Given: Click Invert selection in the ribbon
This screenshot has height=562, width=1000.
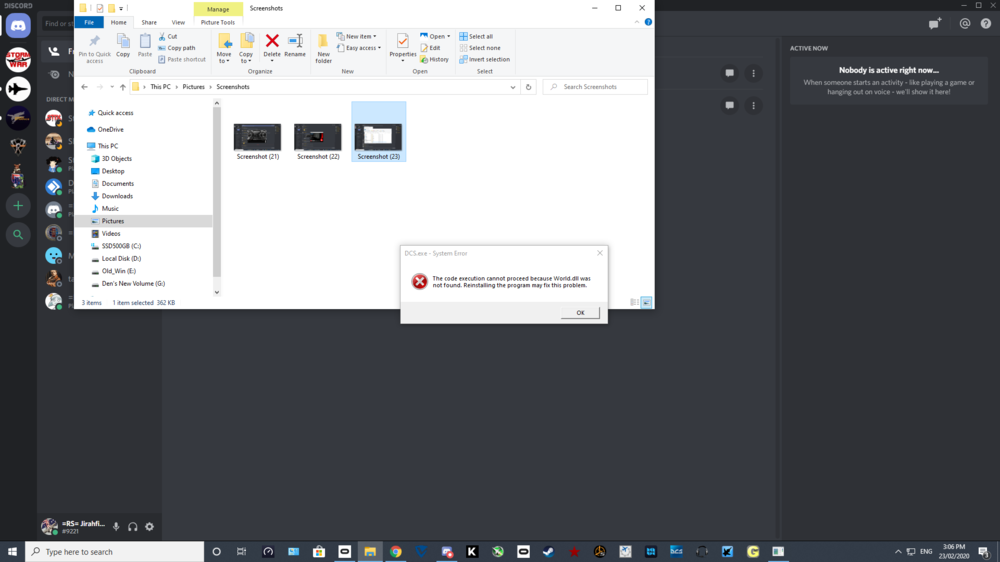Looking at the screenshot, I should pos(484,59).
